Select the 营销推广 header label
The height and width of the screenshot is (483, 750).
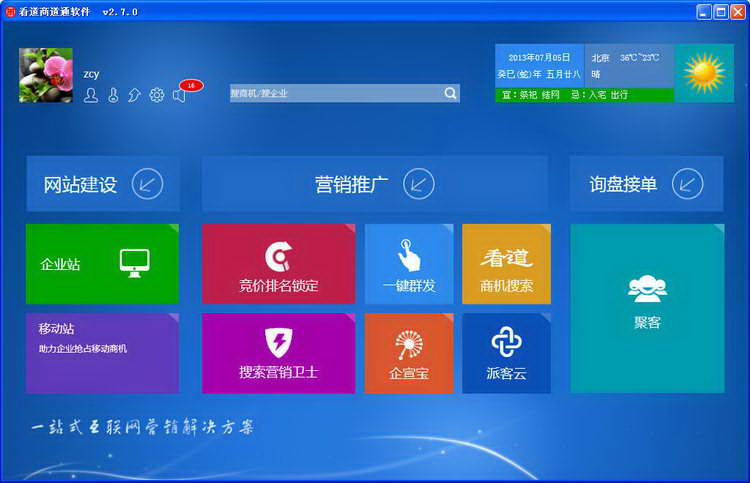point(352,185)
